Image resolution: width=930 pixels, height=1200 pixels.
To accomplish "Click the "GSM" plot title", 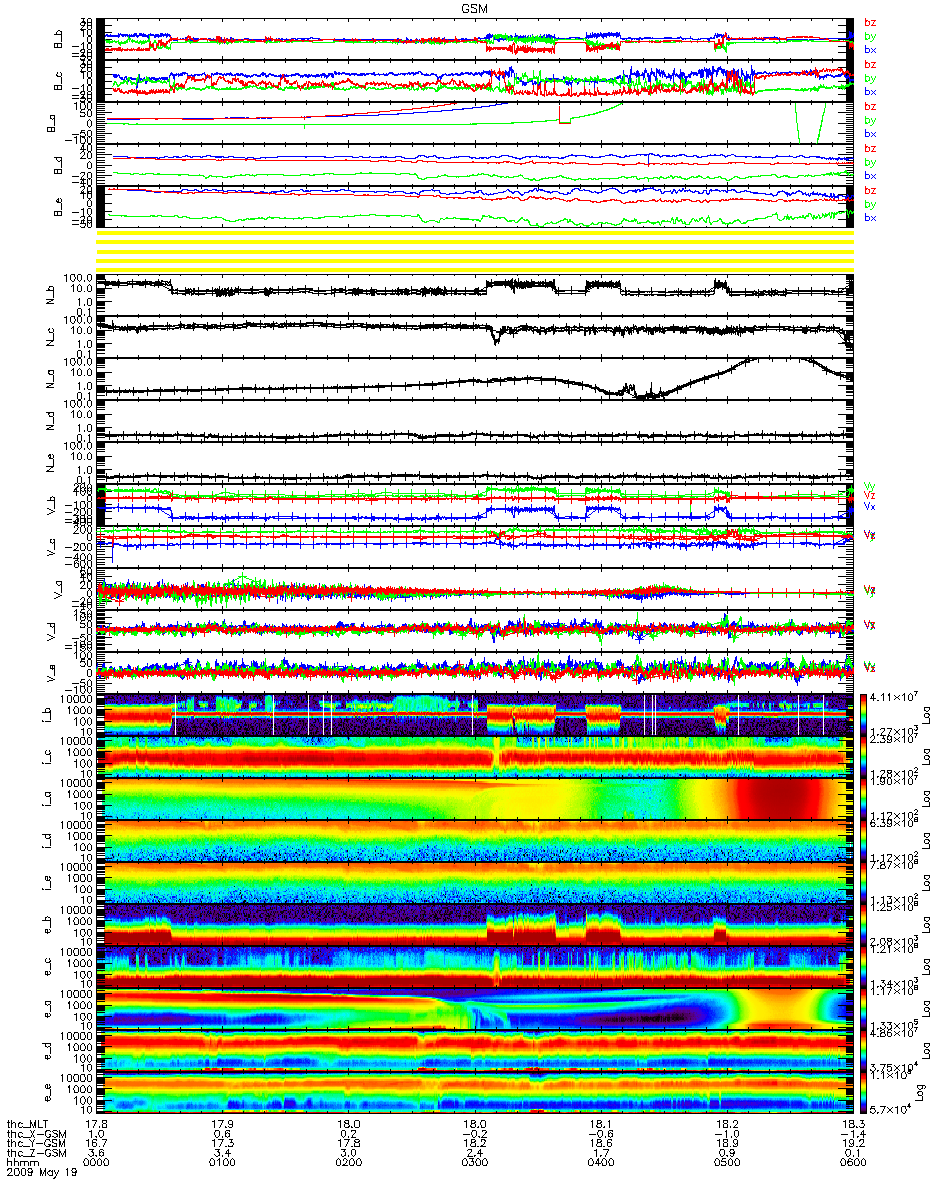I will 476,8.
